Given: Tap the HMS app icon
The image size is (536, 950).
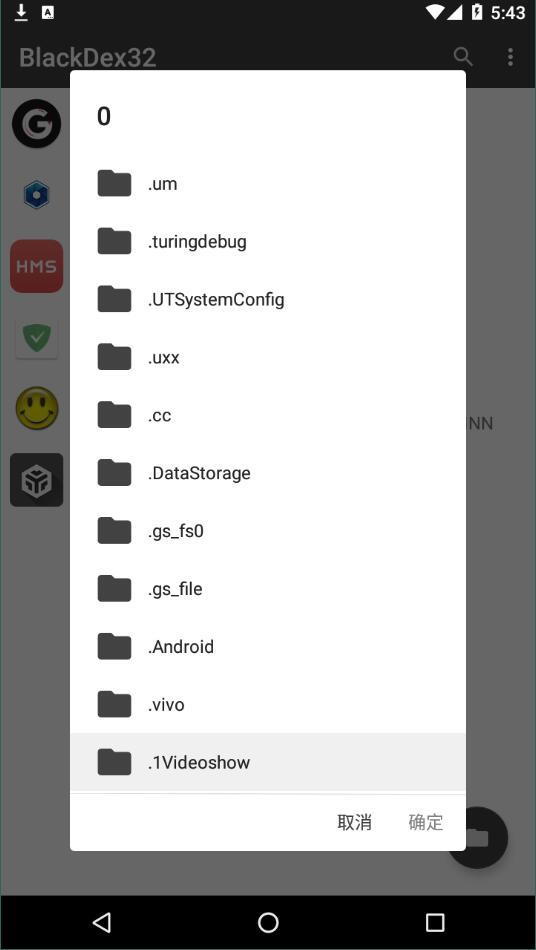Looking at the screenshot, I should click(x=36, y=266).
